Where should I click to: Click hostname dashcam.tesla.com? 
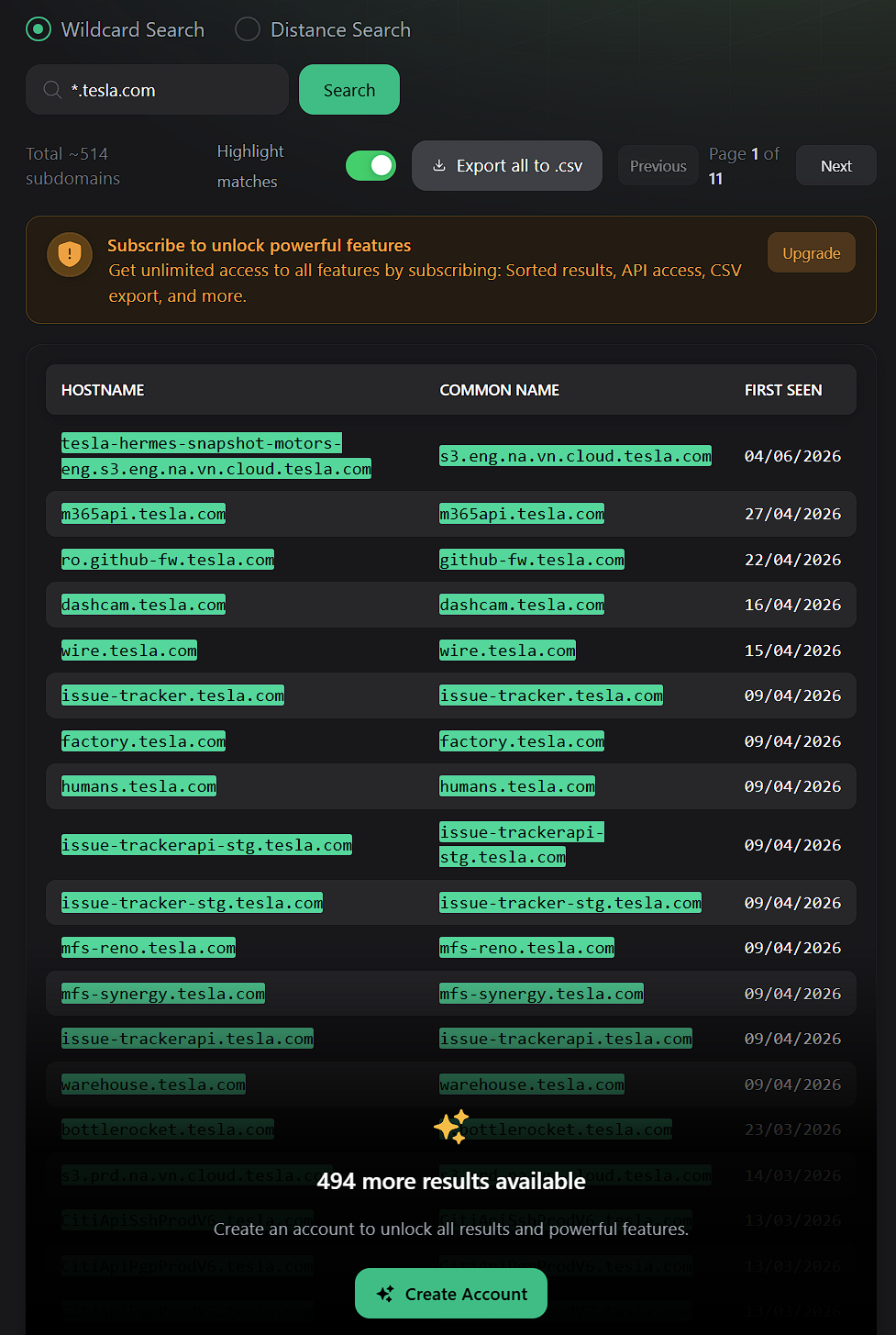[x=143, y=605]
